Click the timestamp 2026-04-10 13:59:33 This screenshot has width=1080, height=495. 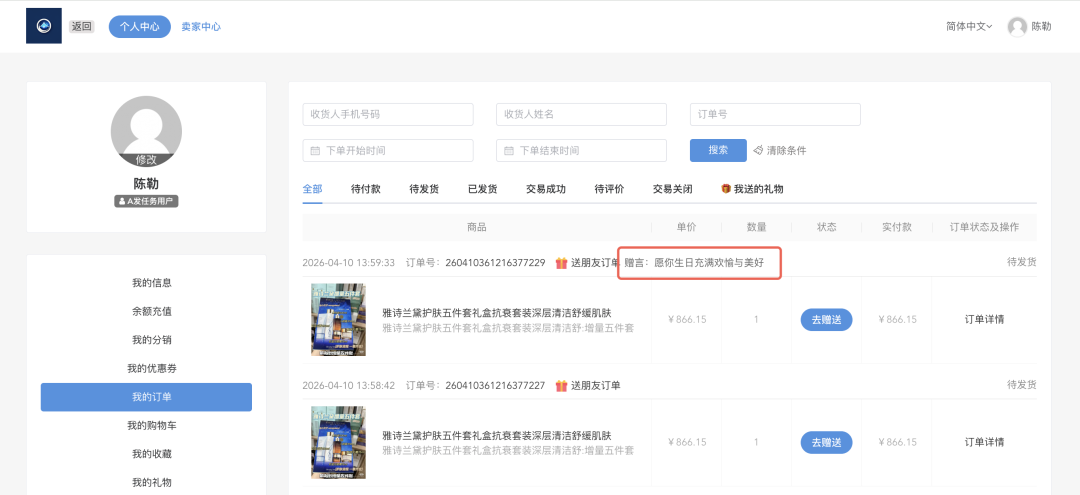click(349, 262)
